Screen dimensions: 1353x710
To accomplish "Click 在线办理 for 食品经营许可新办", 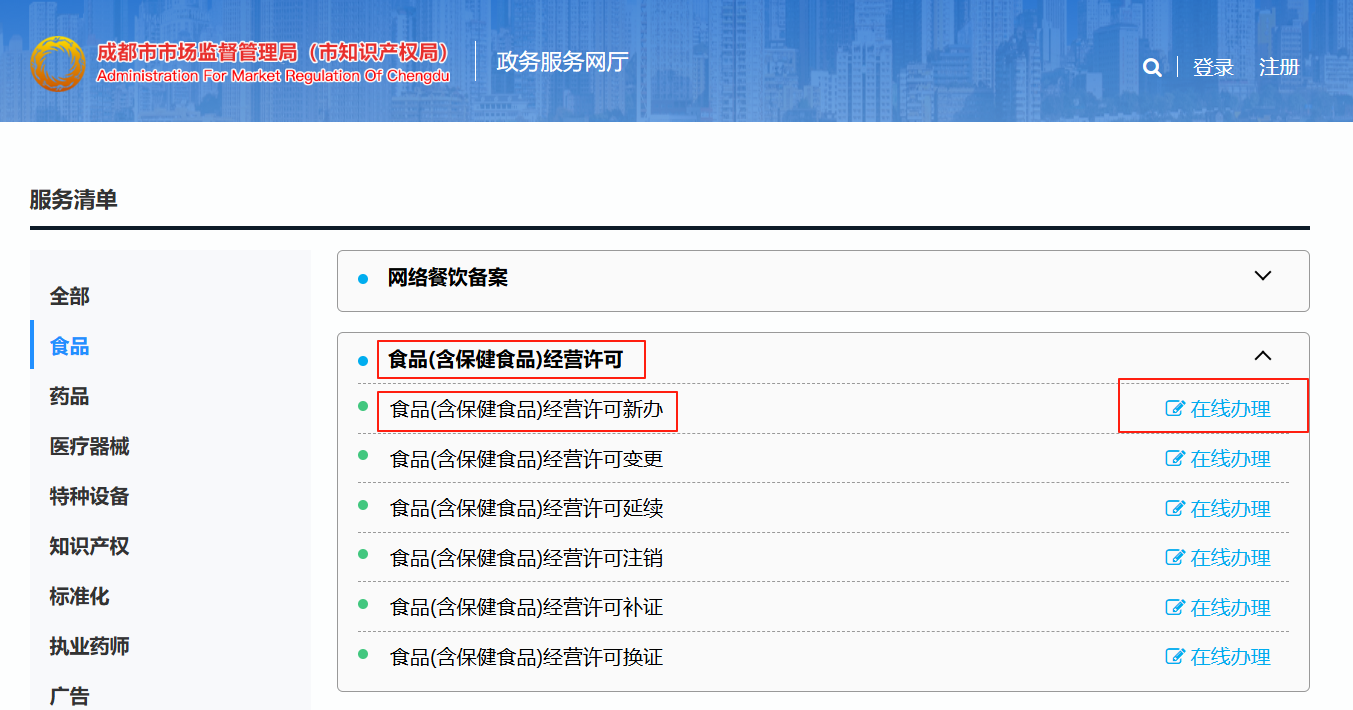I will 1218,409.
